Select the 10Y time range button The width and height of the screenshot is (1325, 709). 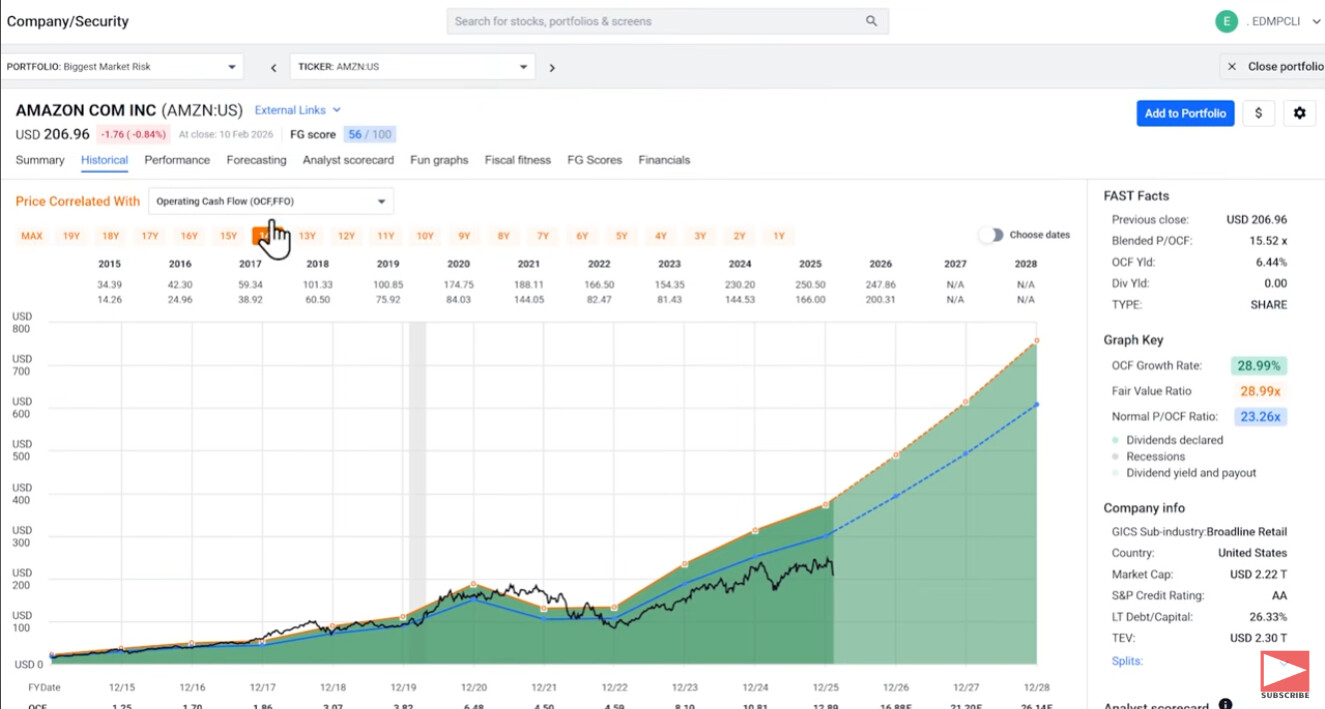[425, 236]
